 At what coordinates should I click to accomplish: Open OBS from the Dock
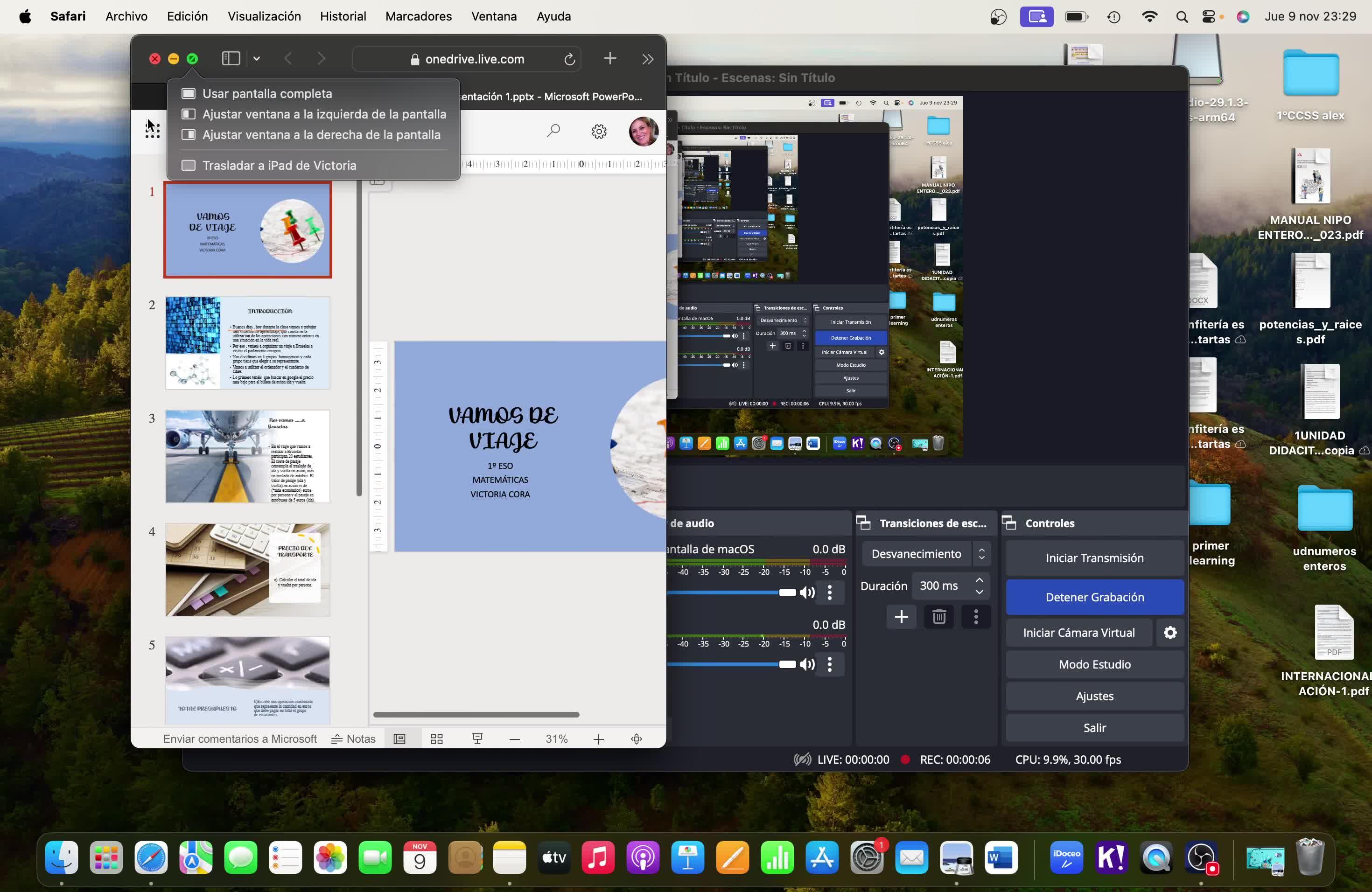click(x=1201, y=857)
